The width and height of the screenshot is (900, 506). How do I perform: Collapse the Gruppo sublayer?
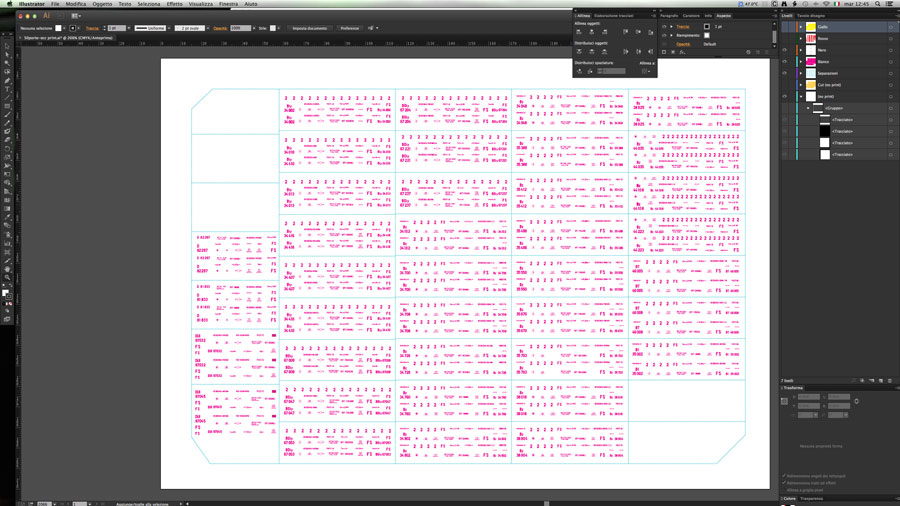point(810,108)
